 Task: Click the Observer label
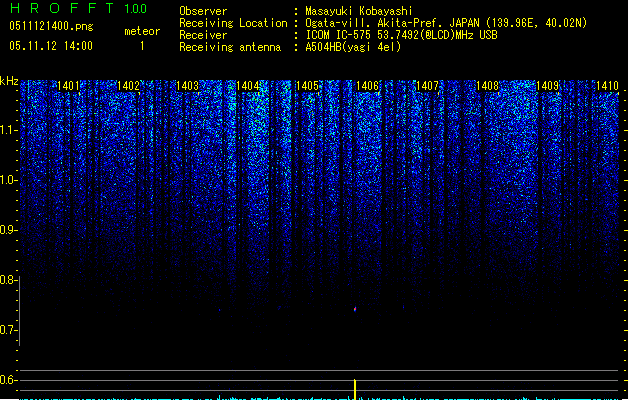pyautogui.click(x=203, y=11)
